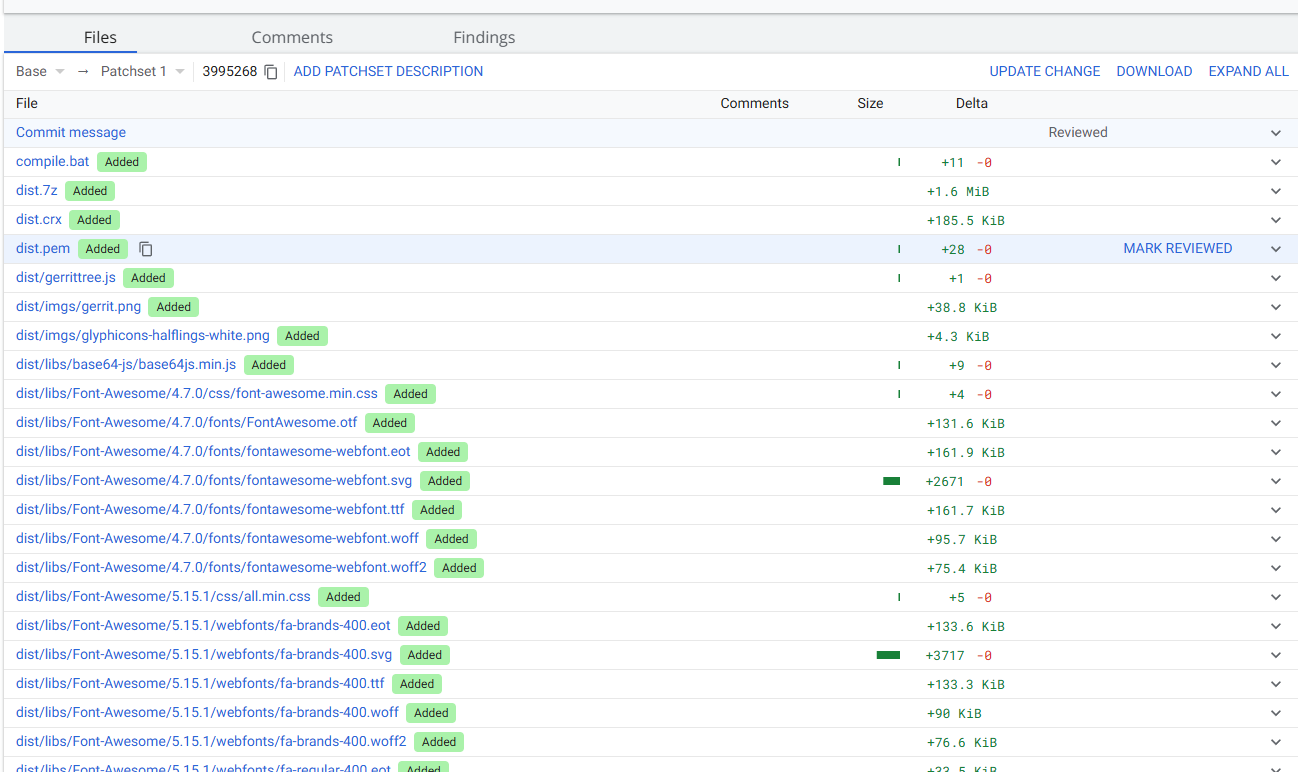The width and height of the screenshot is (1298, 772).
Task: Select the Files tab
Action: pyautogui.click(x=100, y=37)
